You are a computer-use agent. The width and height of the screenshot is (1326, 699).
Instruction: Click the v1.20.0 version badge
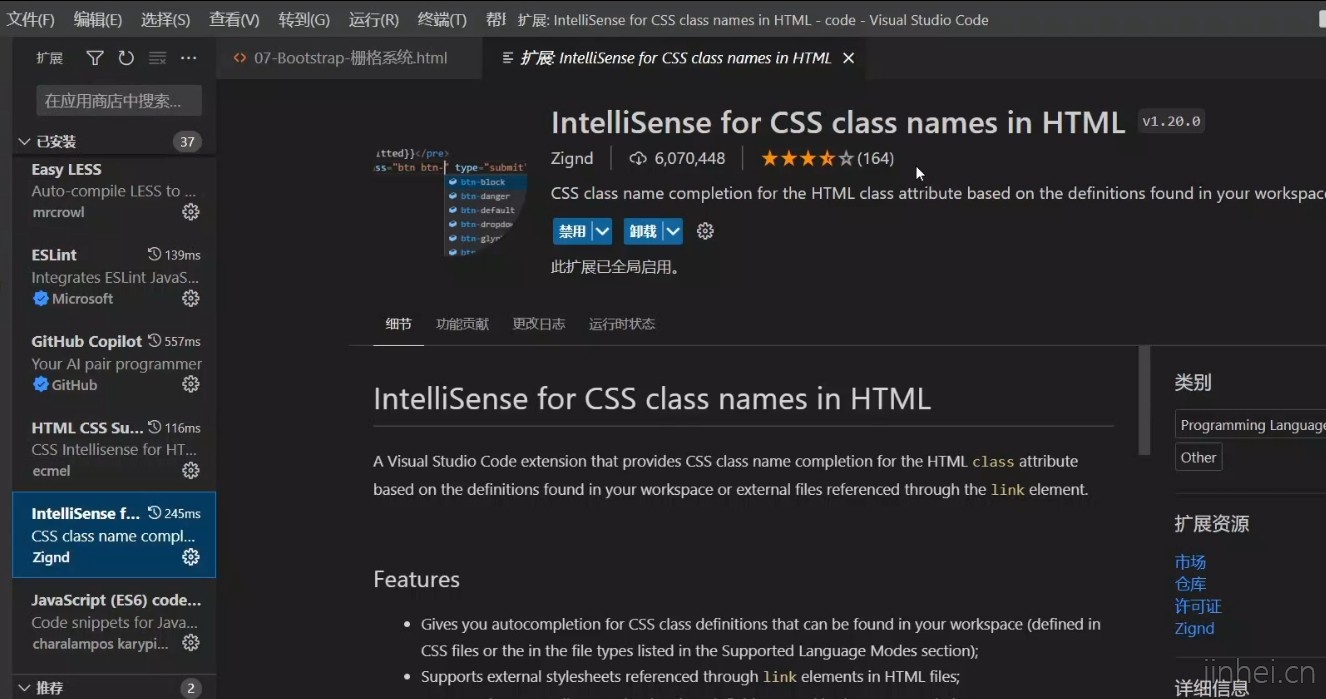pyautogui.click(x=1172, y=121)
